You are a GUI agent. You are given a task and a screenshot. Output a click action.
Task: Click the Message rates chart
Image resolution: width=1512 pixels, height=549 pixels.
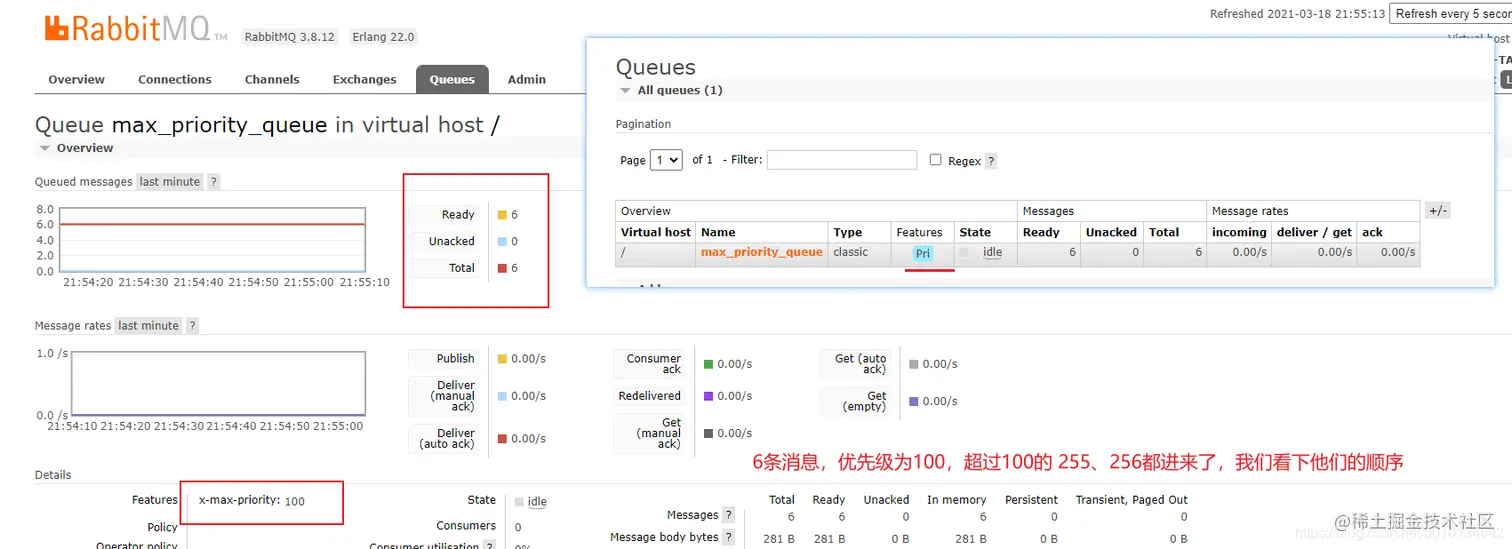[x=217, y=384]
